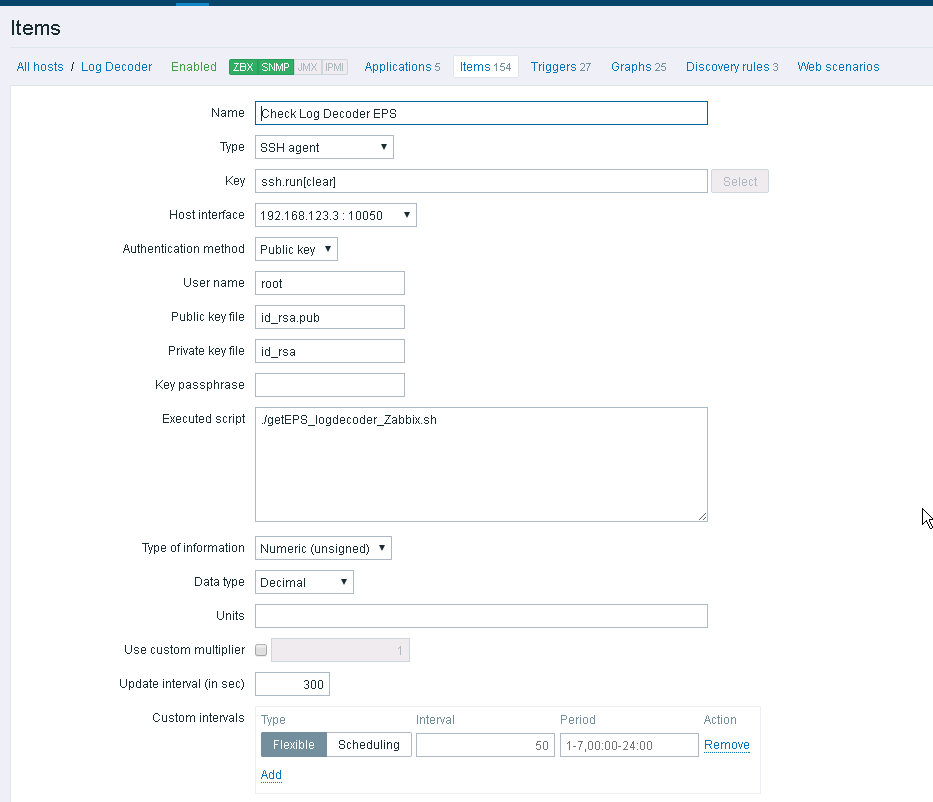Viewport: 933px width, 802px height.
Task: Select the Flexible interval type
Action: (293, 744)
